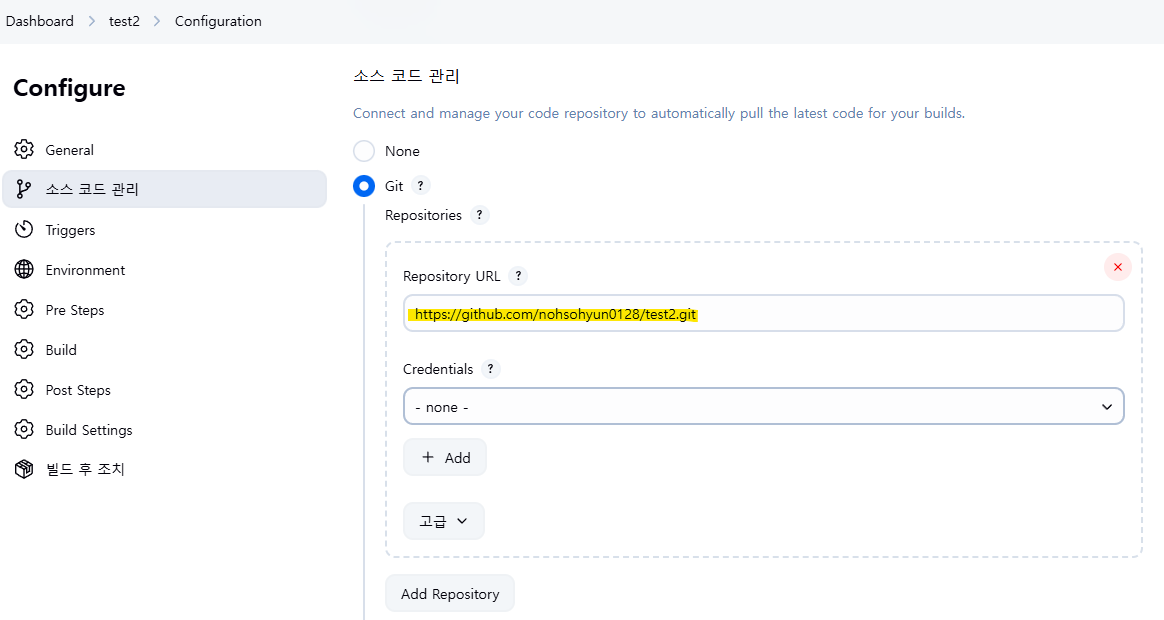Remove repository with red X button
Image resolution: width=1164 pixels, height=620 pixels.
pos(1117,267)
